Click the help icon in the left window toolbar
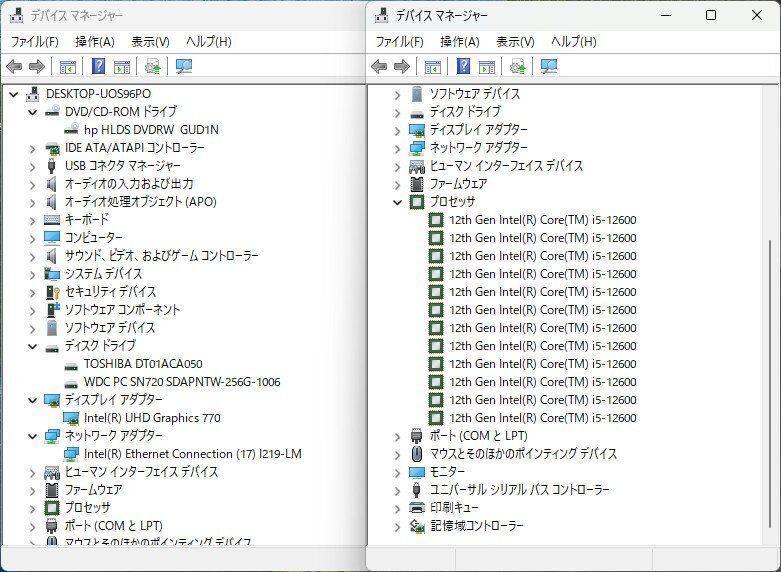 98,67
